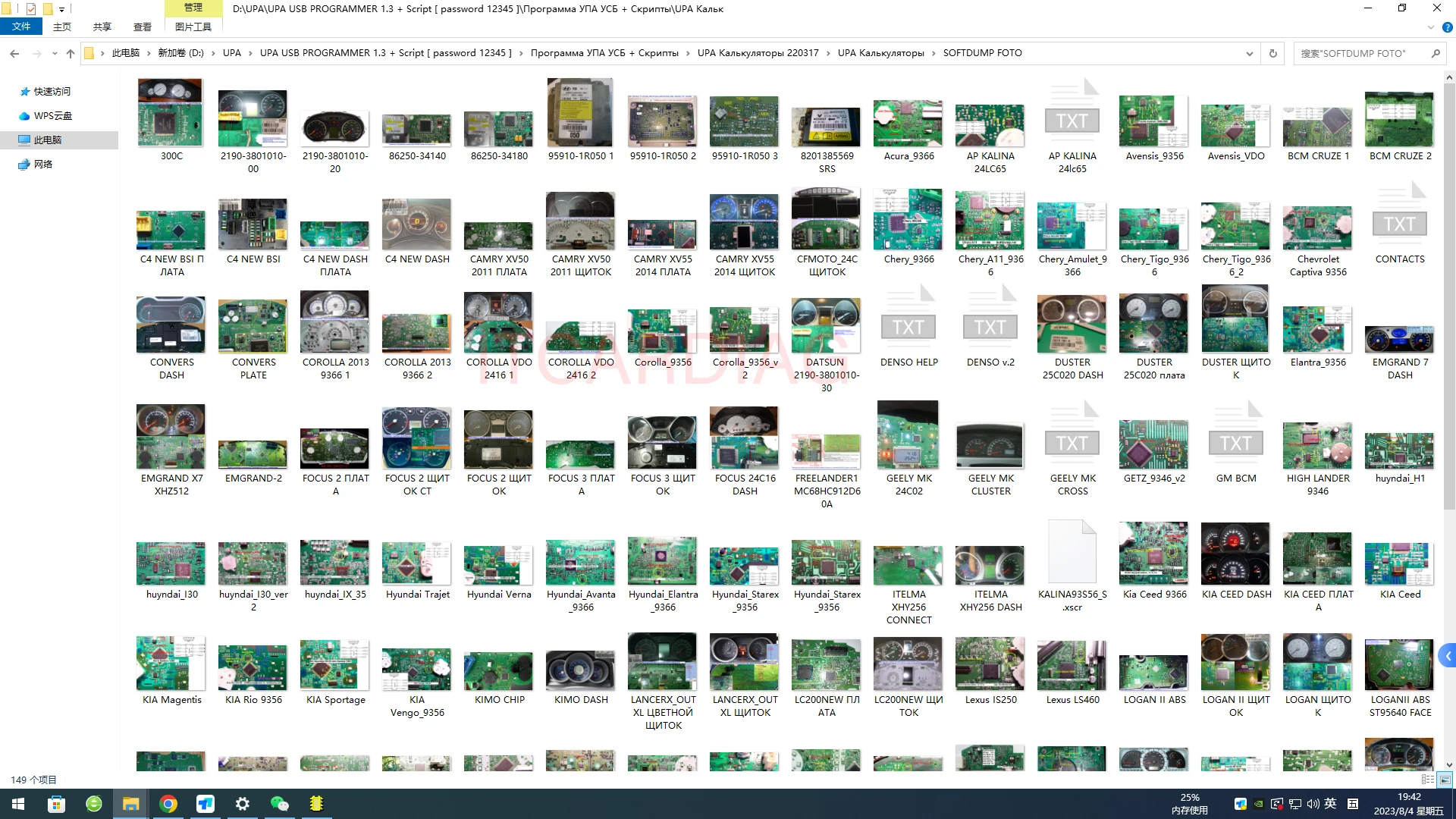Refresh the current folder view
Viewport: 1456px width, 819px height.
click(1273, 53)
